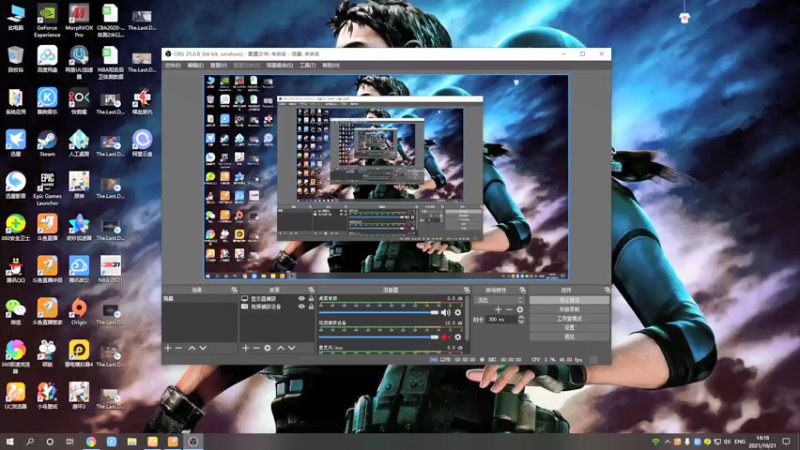The height and width of the screenshot is (450, 800).
Task: Open Video Capture Device audio settings gear
Action: (458, 337)
